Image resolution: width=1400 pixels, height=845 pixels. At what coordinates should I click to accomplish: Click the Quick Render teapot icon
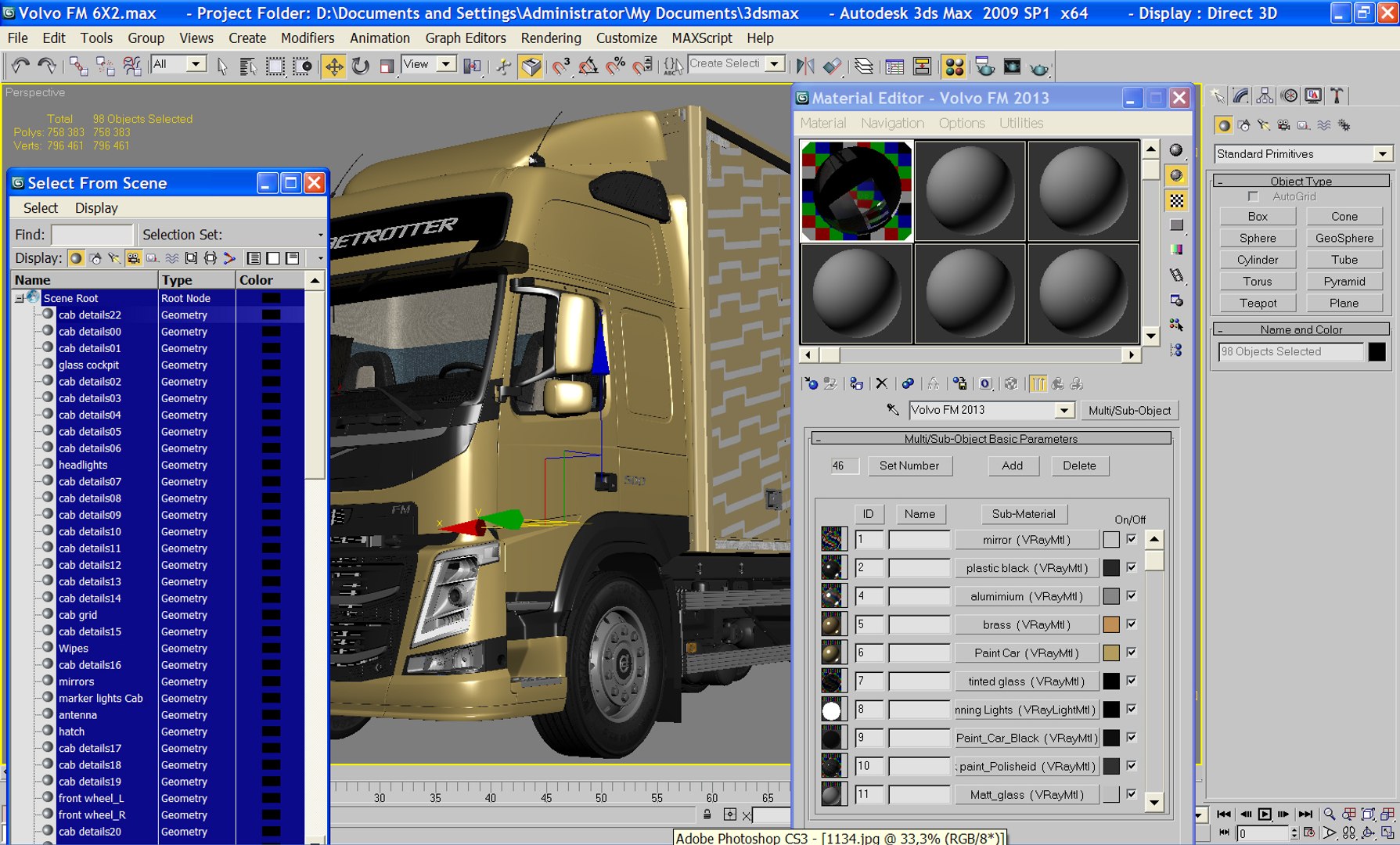coord(1039,68)
